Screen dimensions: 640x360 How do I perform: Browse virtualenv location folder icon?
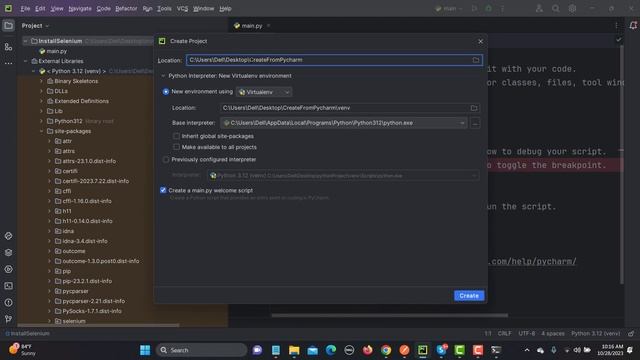point(474,108)
